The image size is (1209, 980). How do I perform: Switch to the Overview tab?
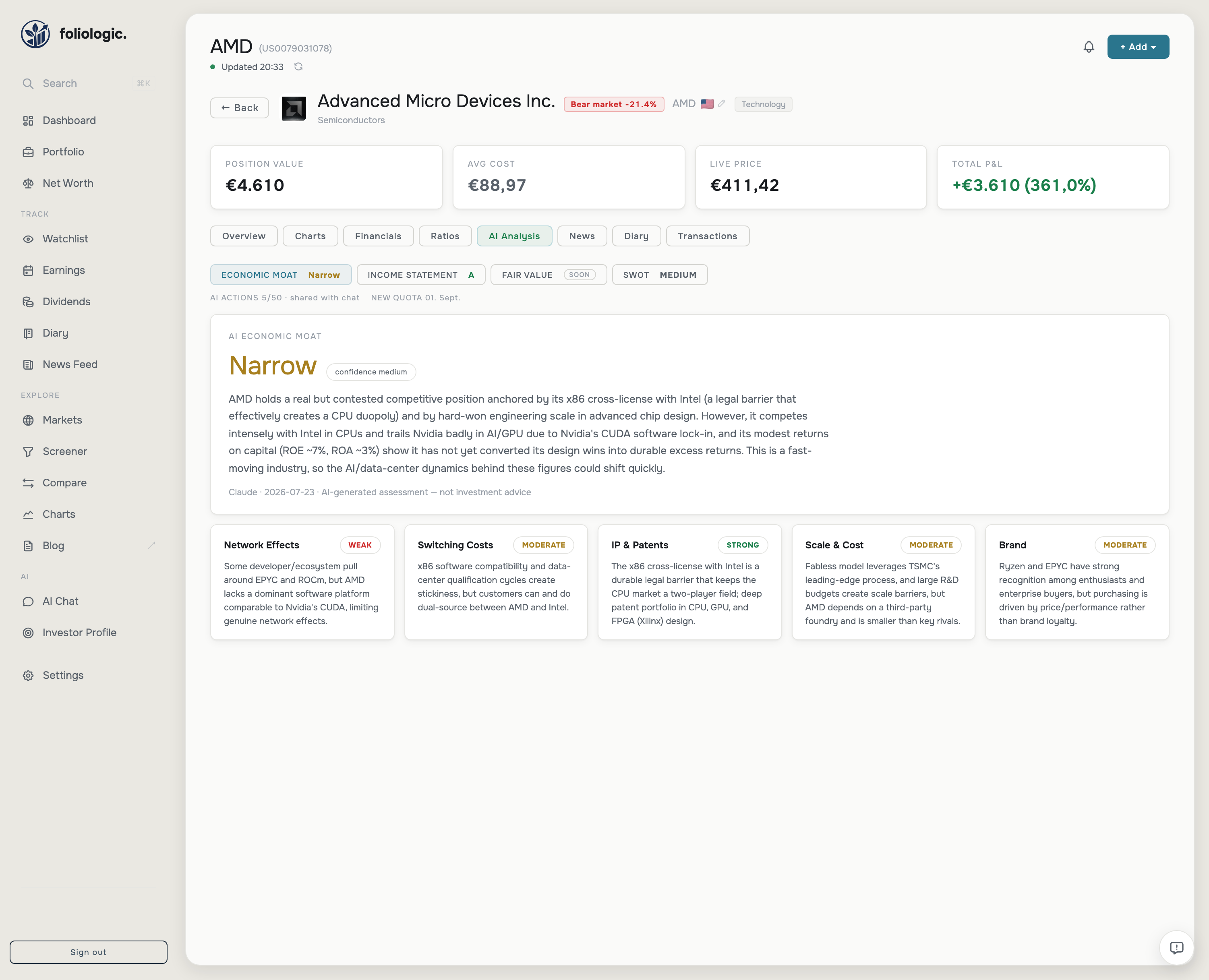pos(244,236)
